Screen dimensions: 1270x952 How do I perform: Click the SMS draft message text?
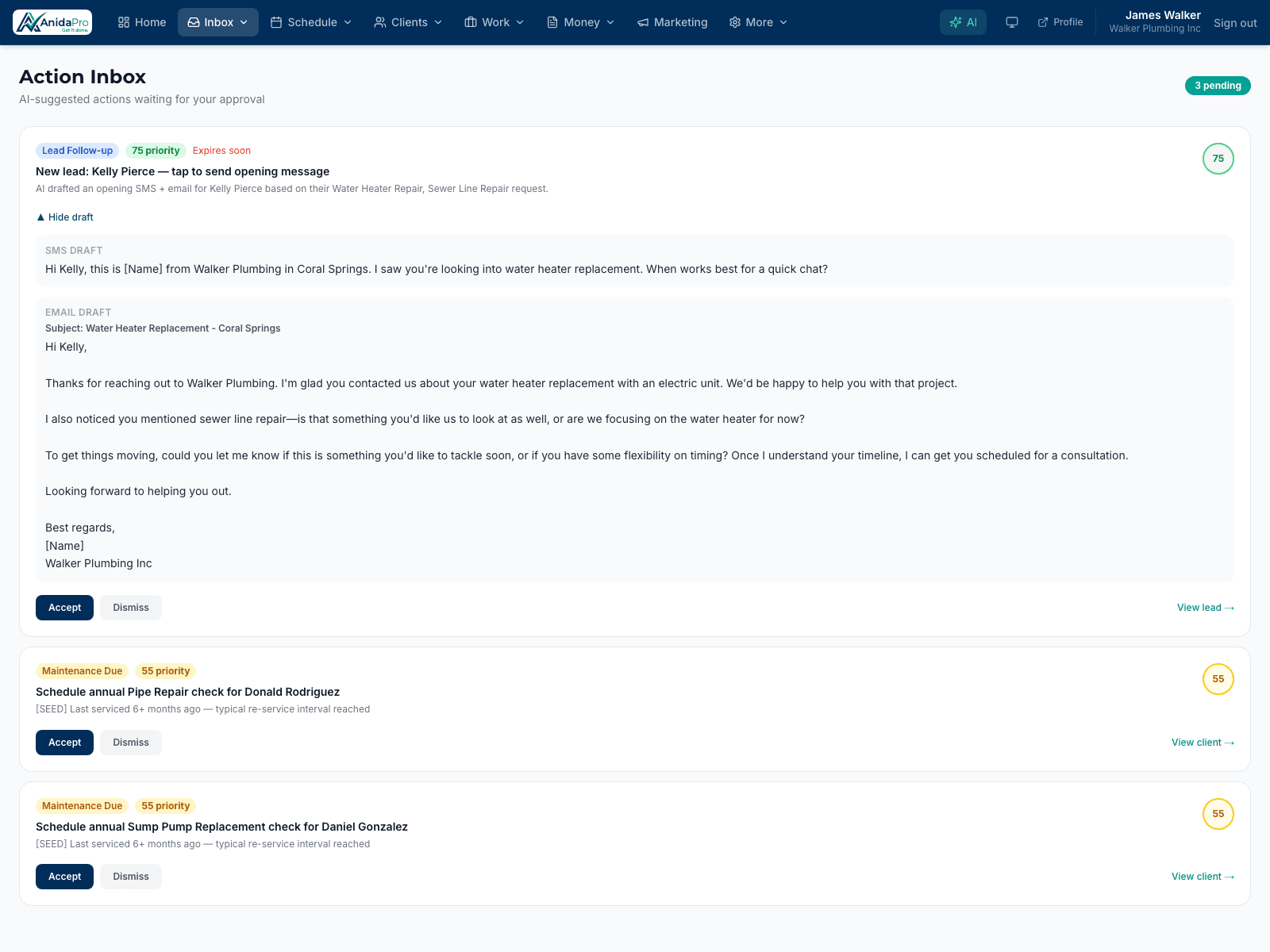coord(437,269)
